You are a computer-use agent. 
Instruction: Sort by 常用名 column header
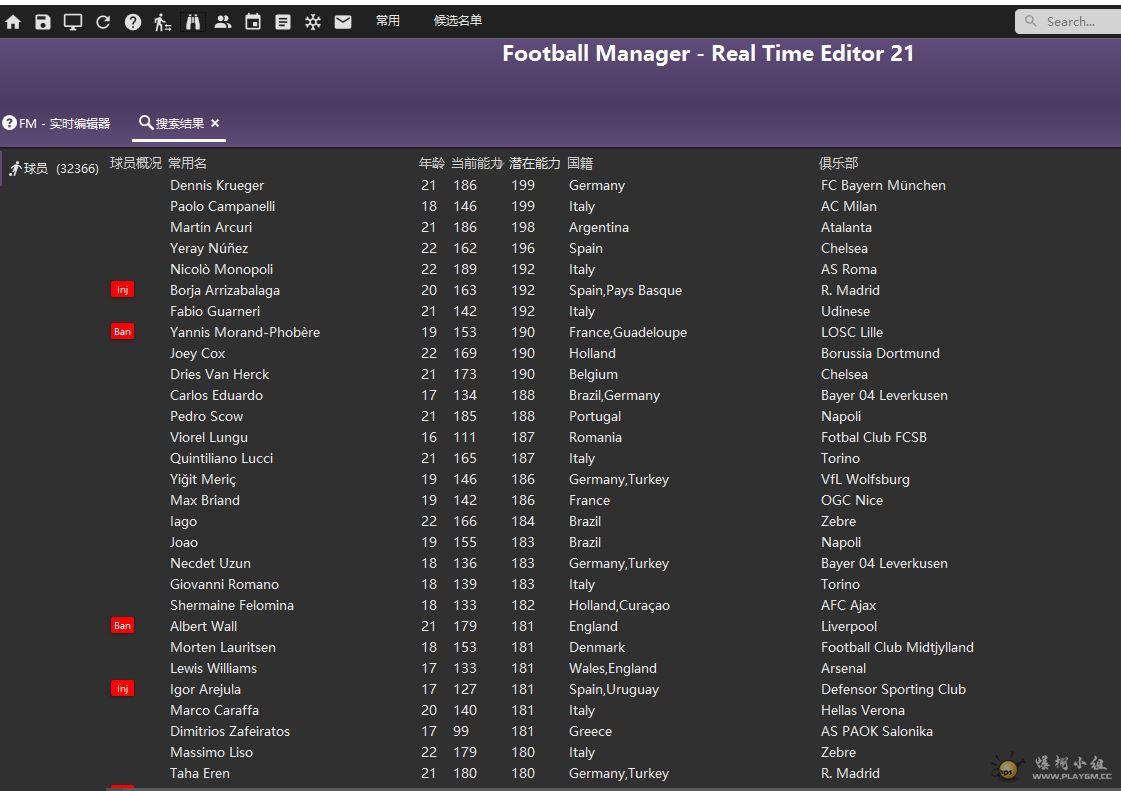pos(187,163)
